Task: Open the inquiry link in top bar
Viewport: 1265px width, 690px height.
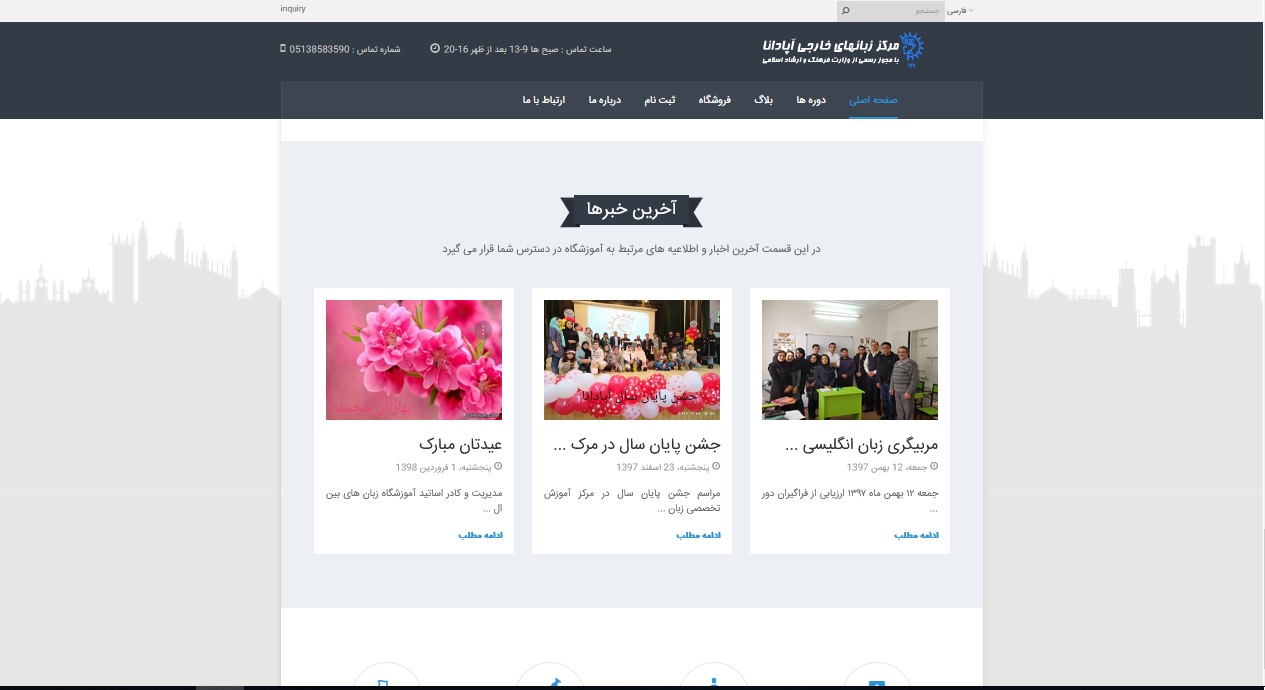Action: (x=293, y=9)
